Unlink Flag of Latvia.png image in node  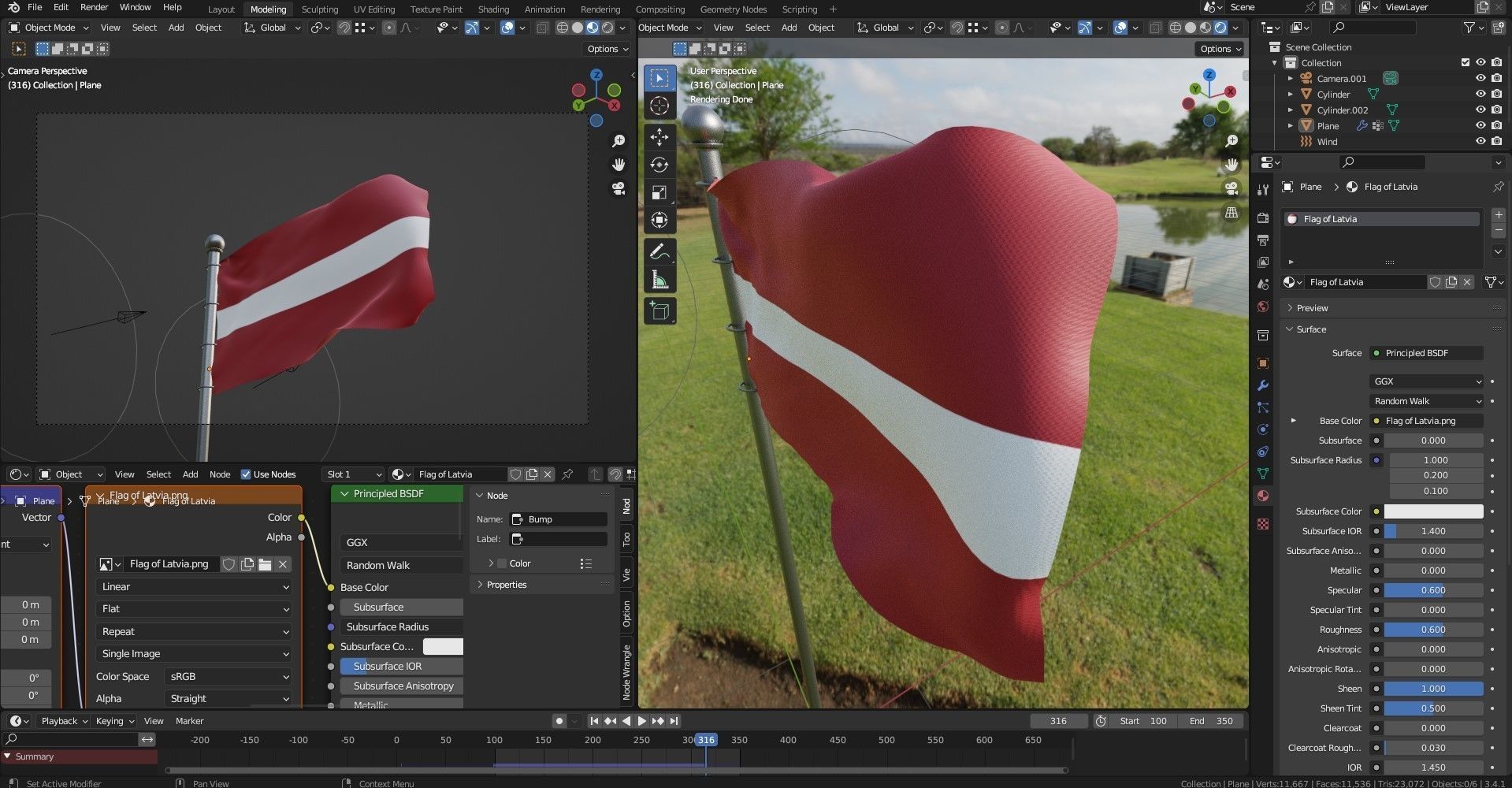point(283,564)
